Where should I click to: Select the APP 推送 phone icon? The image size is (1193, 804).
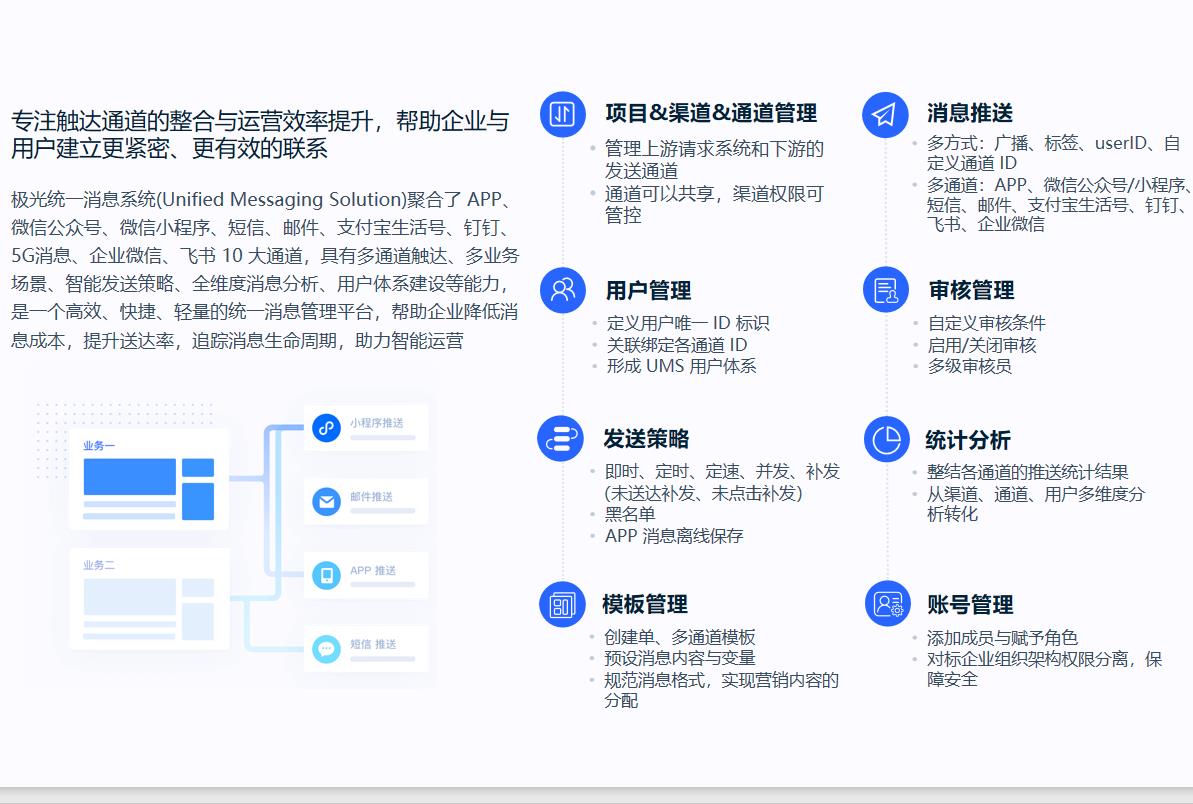(326, 575)
